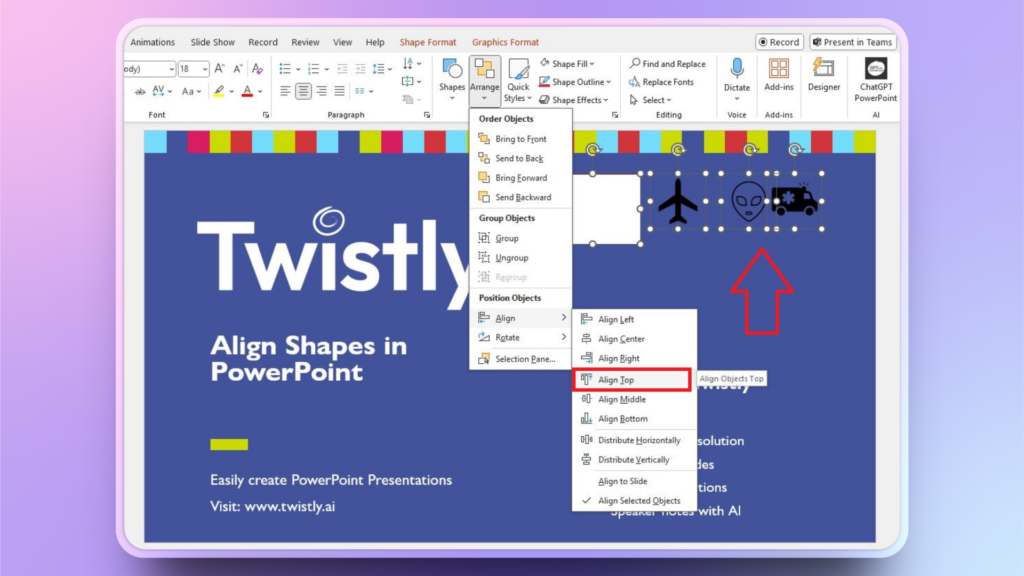The width and height of the screenshot is (1024, 576).
Task: Choose Align Left
Action: click(x=633, y=319)
